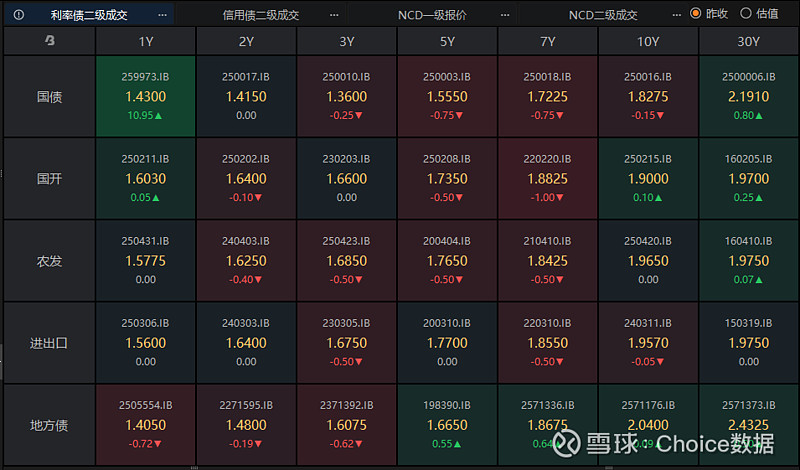Click the 1Y column header
800x470 pixels.
pyautogui.click(x=145, y=41)
